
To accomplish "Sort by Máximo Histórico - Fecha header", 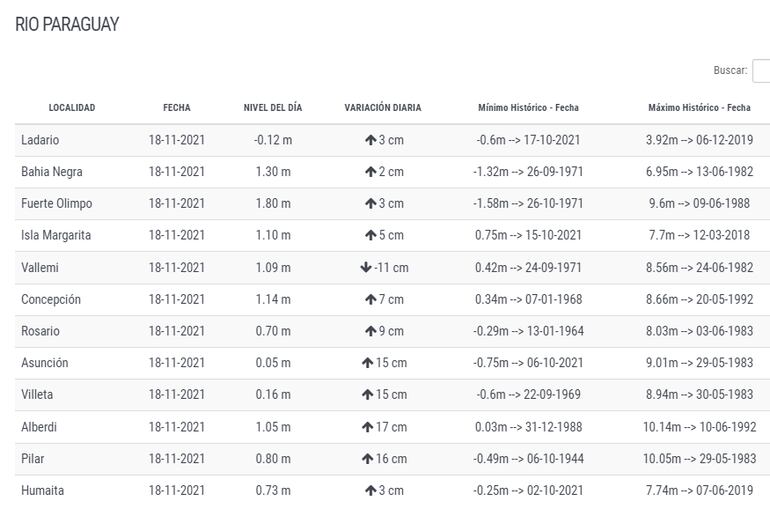I will [x=699, y=108].
